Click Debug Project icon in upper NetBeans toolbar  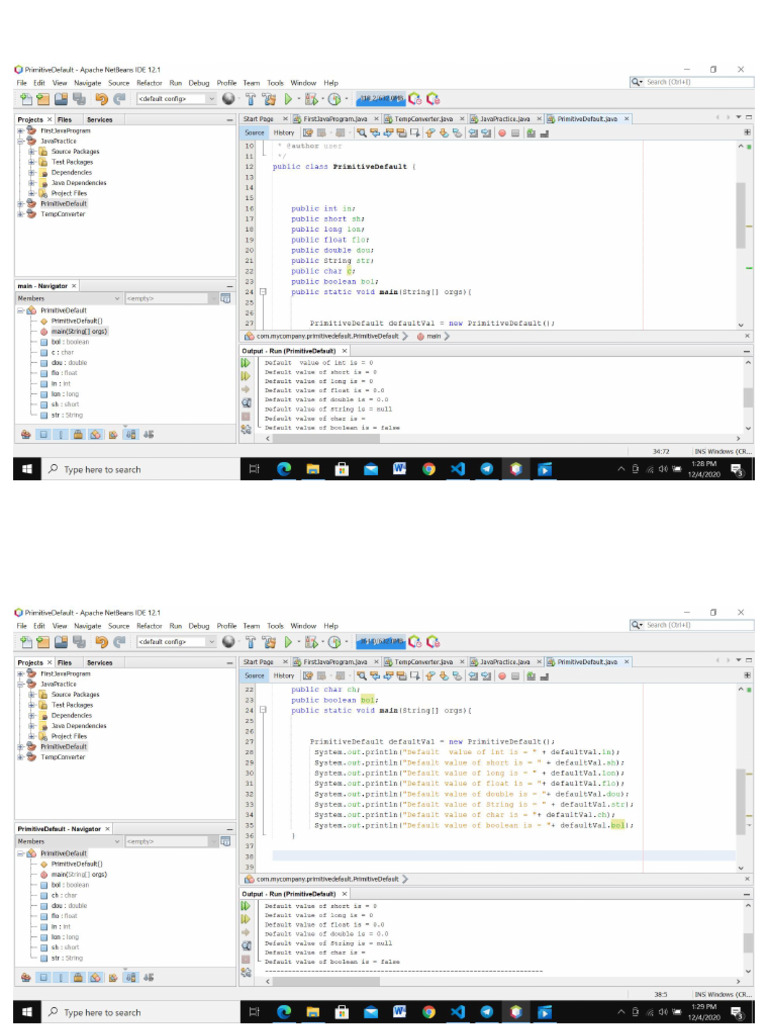312,99
